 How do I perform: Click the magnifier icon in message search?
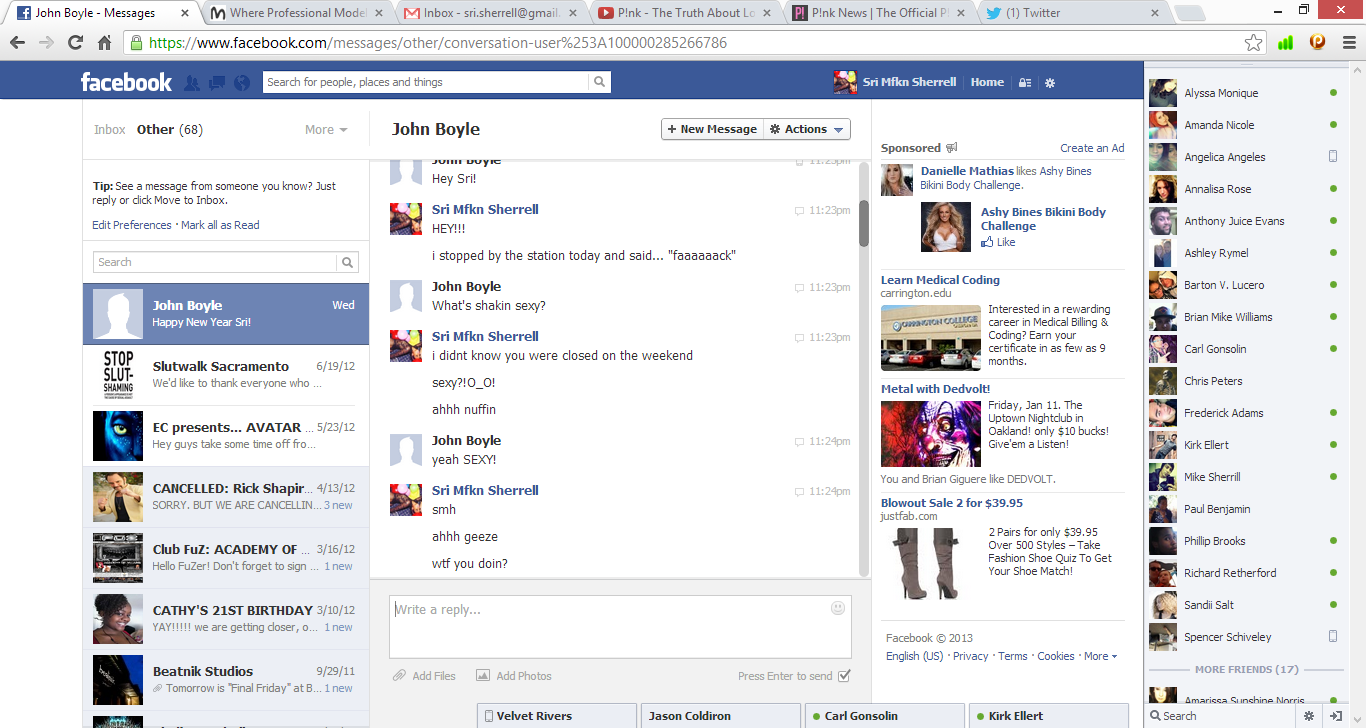coord(347,262)
